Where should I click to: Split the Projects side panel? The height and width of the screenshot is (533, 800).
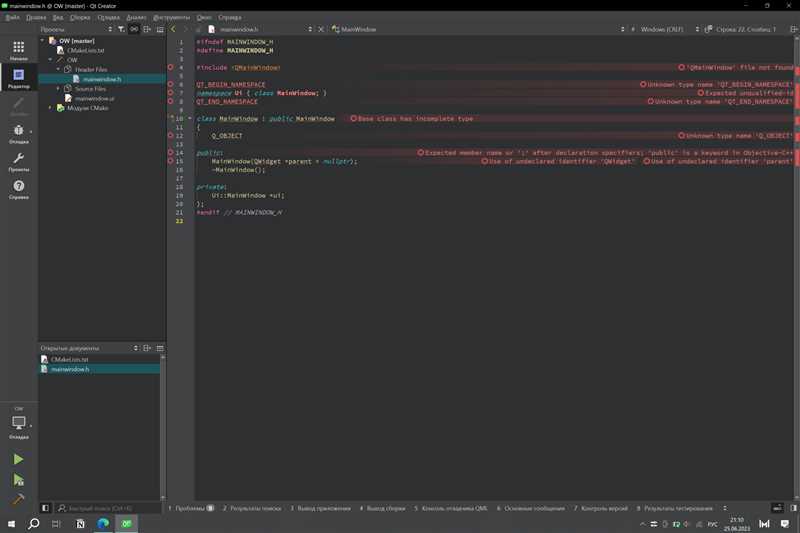pos(147,29)
